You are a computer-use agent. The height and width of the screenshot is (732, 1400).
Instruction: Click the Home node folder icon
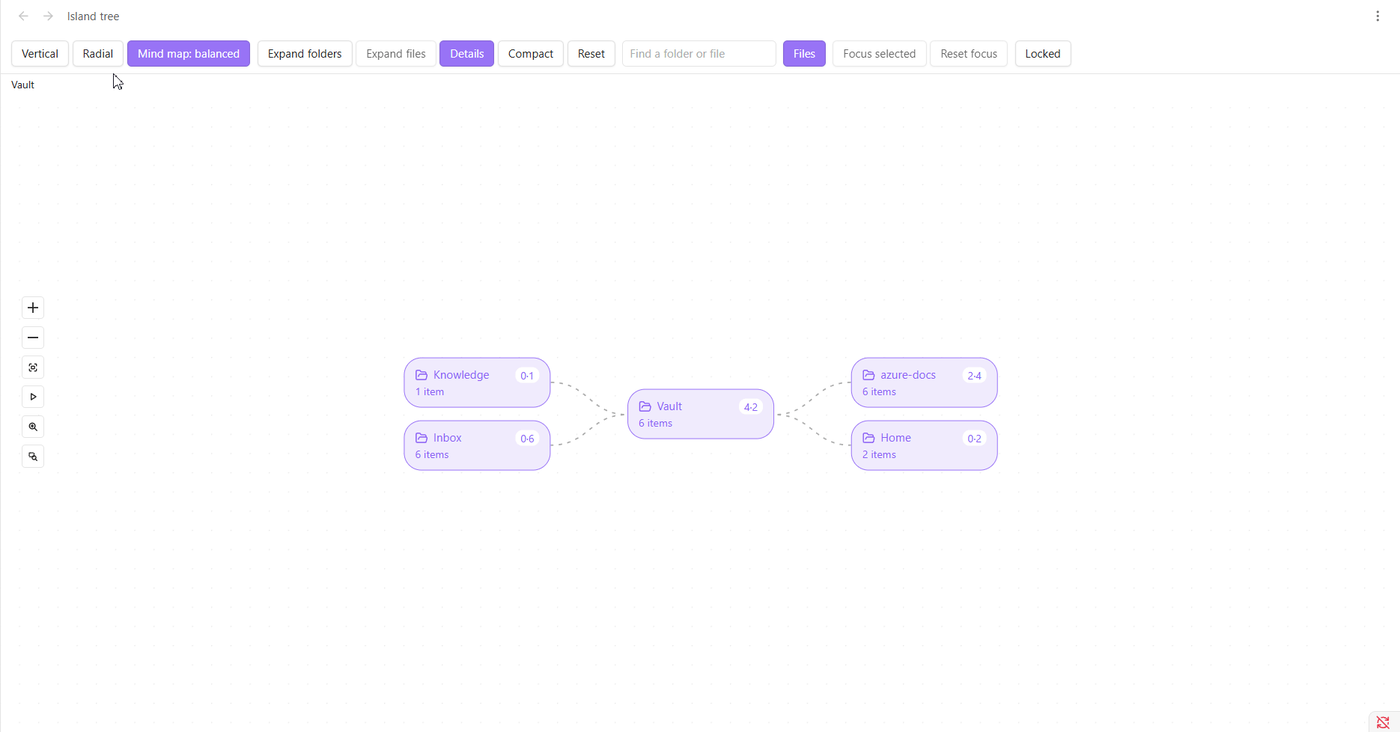point(869,438)
